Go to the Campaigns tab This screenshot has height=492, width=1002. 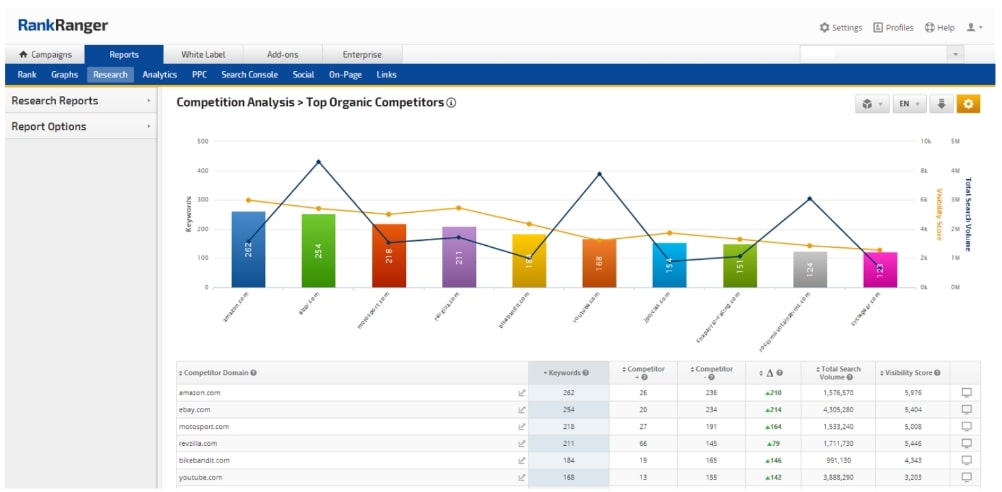coord(45,54)
